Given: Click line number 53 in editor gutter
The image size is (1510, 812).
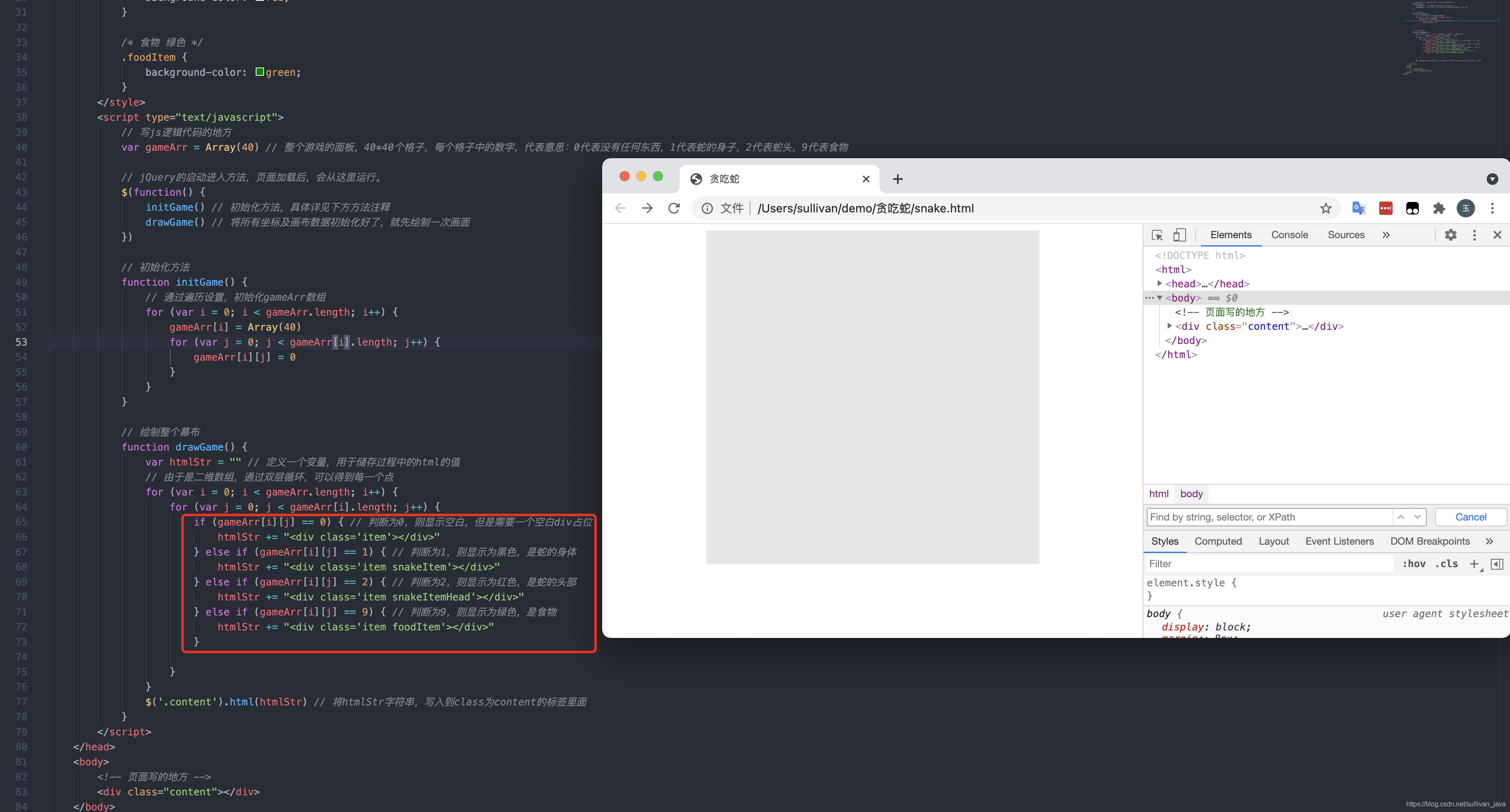Looking at the screenshot, I should (x=21, y=342).
